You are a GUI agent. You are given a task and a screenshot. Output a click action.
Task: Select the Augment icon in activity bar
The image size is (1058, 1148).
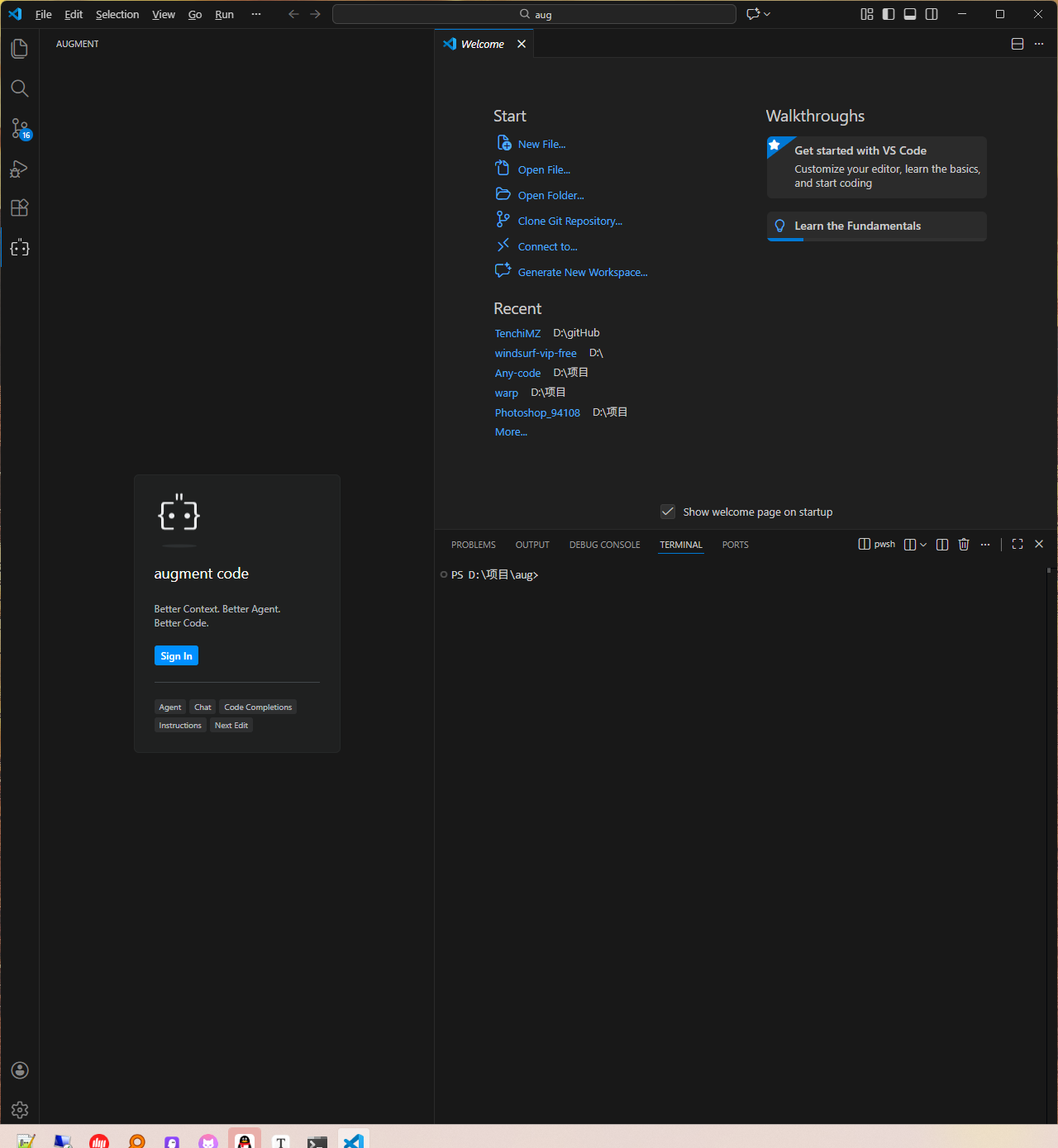pyautogui.click(x=20, y=248)
